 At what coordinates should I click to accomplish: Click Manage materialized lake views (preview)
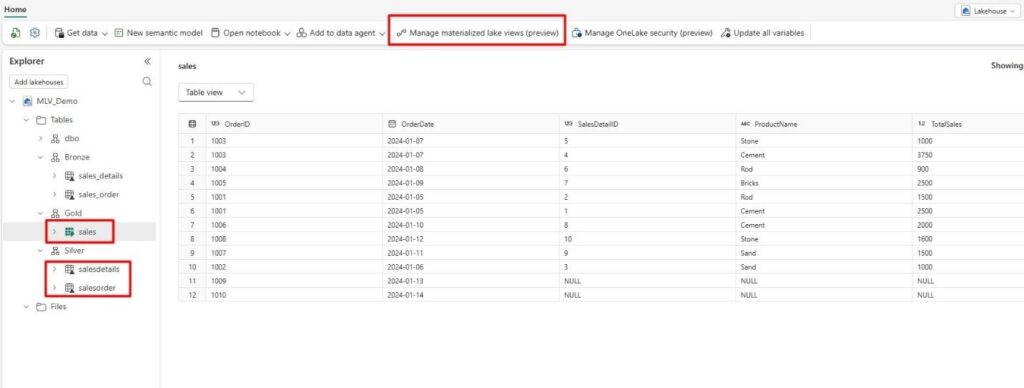point(477,33)
